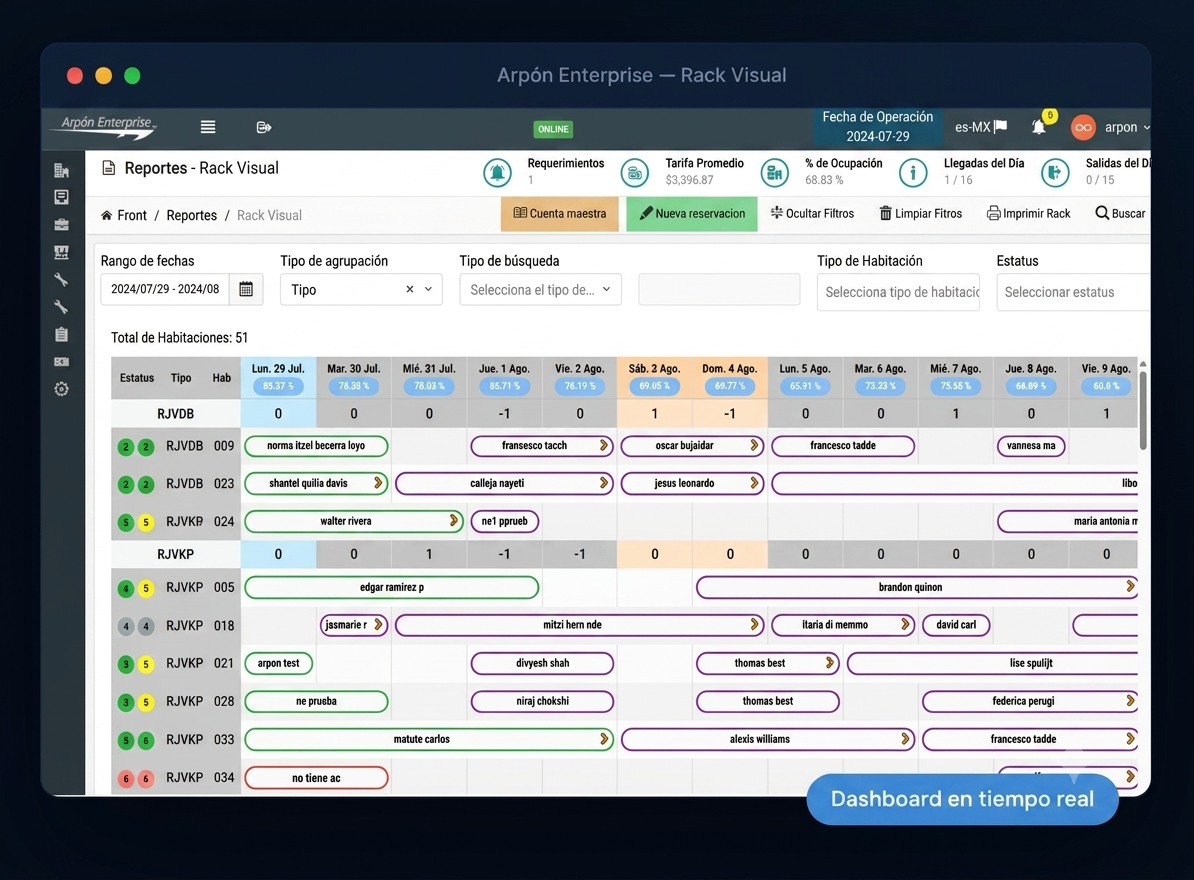Click the Selecciona tipo de habitación field
1194x880 pixels.
pyautogui.click(x=899, y=292)
